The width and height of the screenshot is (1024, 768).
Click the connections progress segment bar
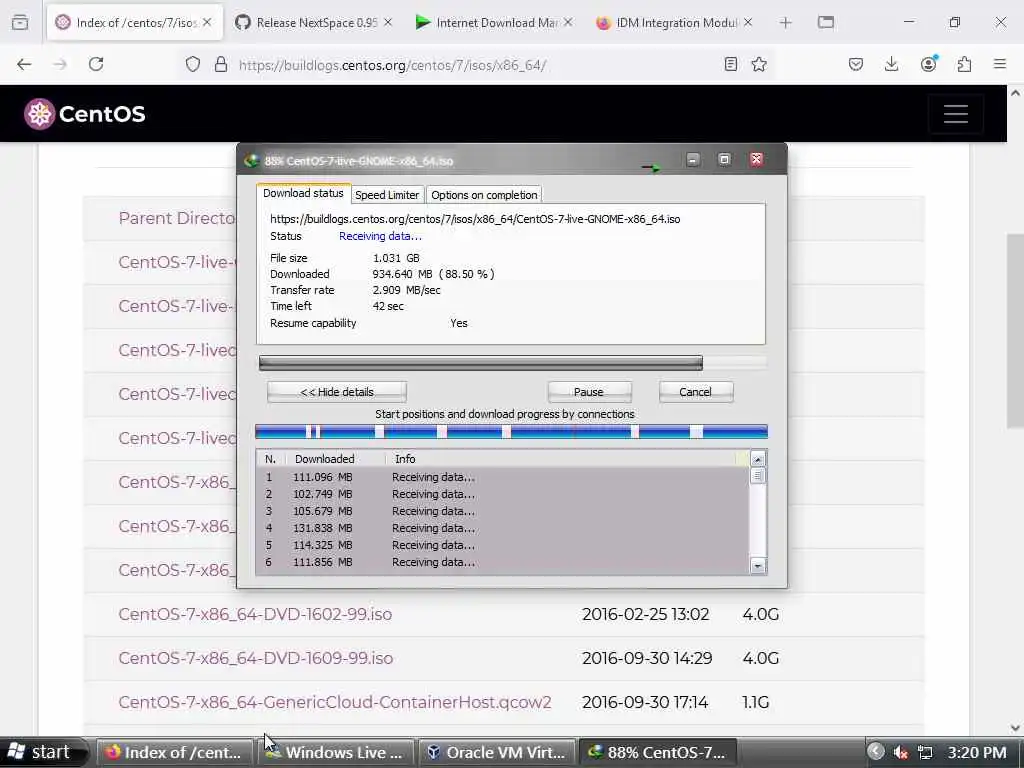pyautogui.click(x=511, y=431)
